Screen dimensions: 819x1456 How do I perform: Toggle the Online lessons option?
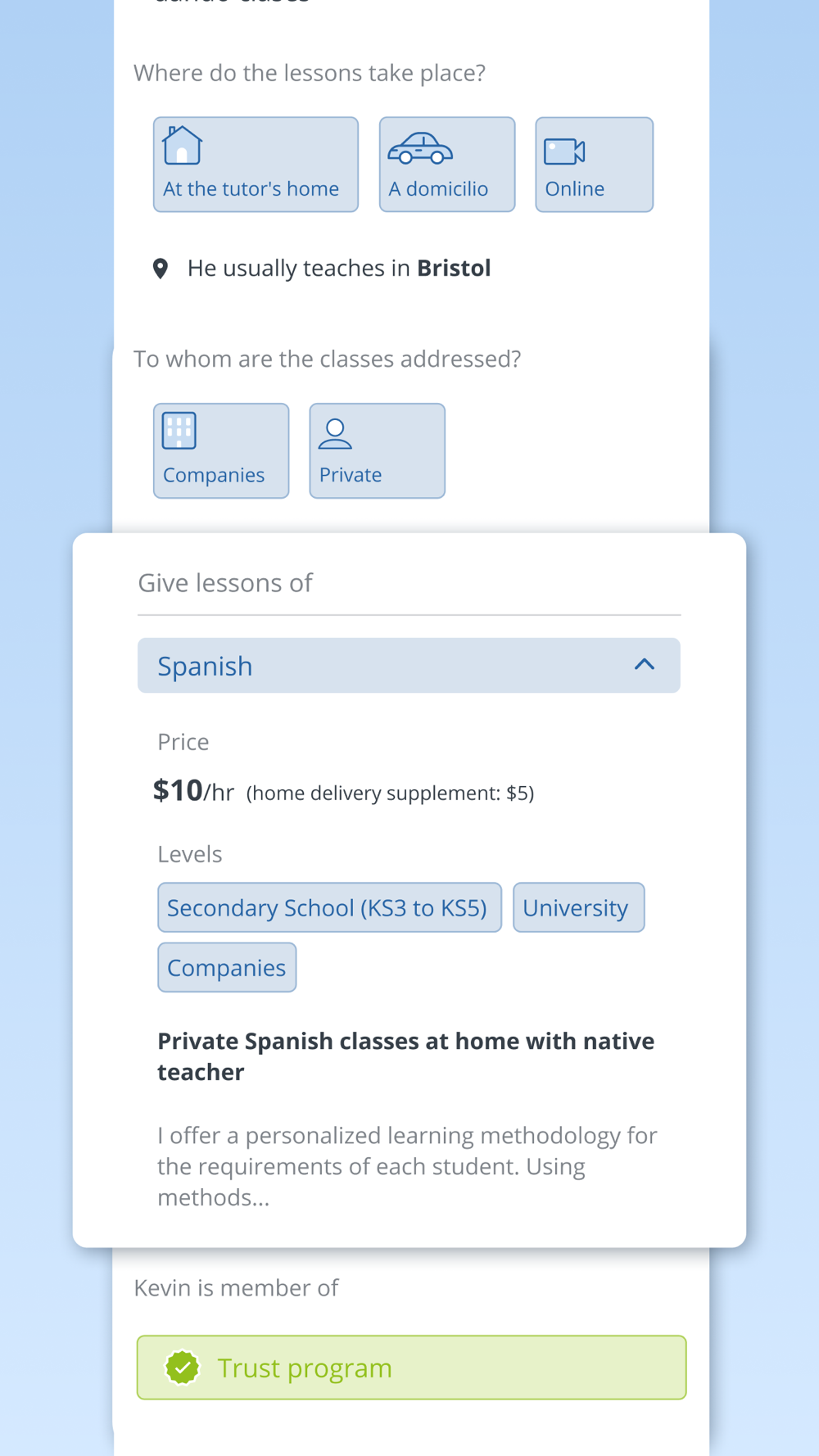pyautogui.click(x=595, y=165)
